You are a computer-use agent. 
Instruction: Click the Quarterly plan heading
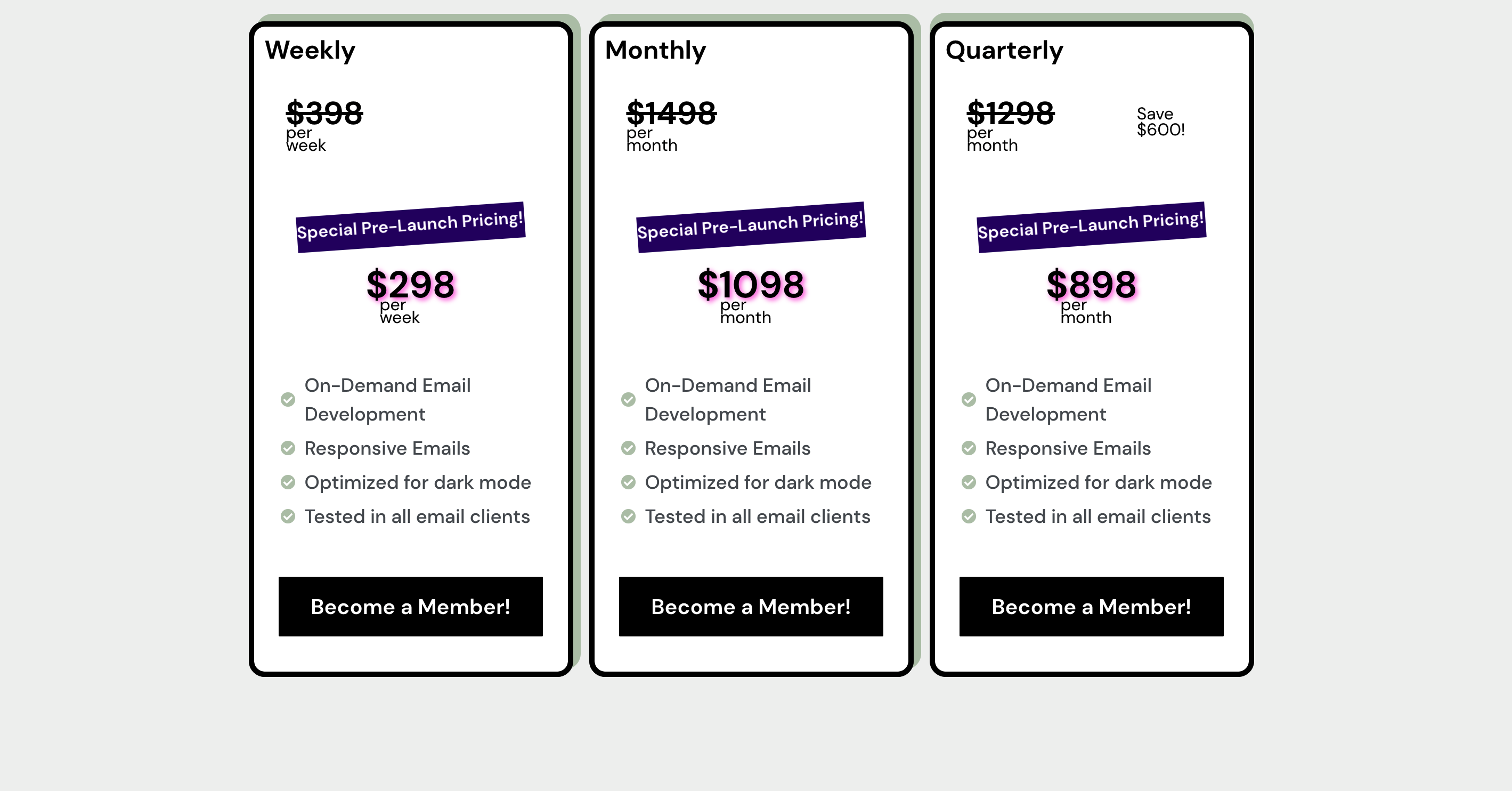coord(1004,51)
